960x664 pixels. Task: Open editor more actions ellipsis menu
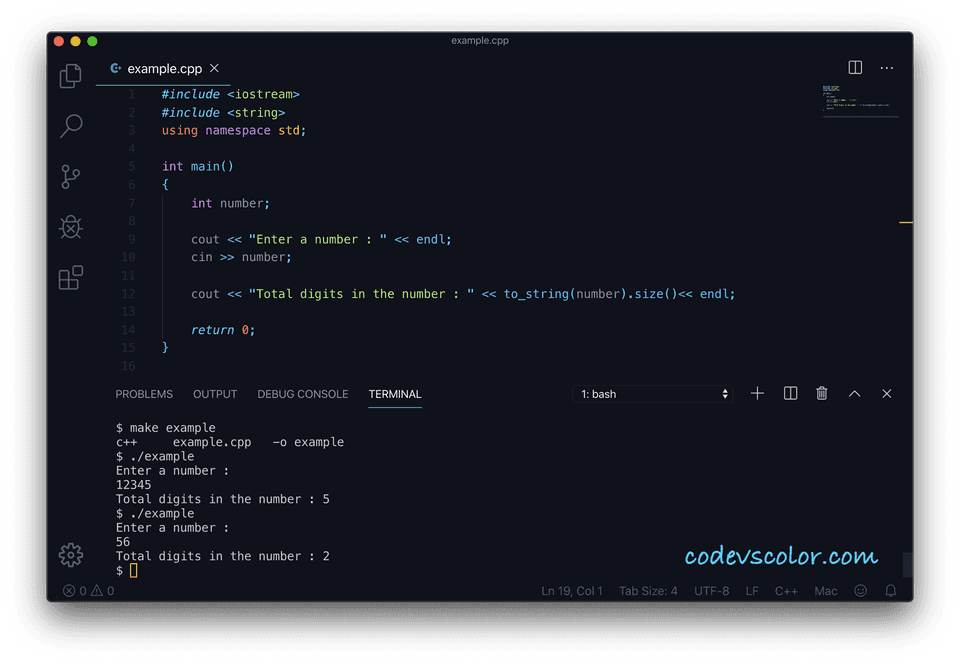[886, 67]
